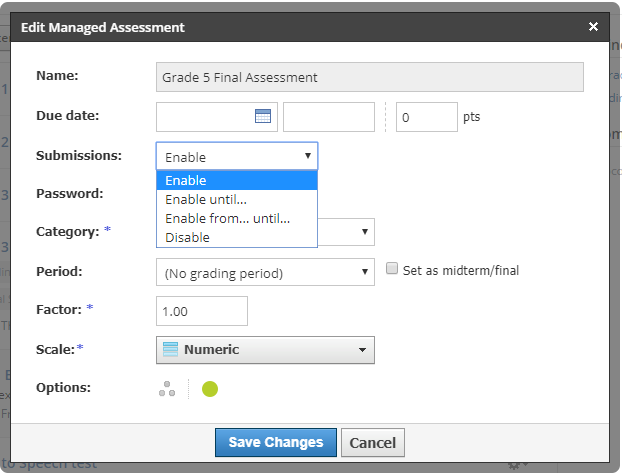
Task: Open the due date calendar picker icon
Action: [263, 116]
